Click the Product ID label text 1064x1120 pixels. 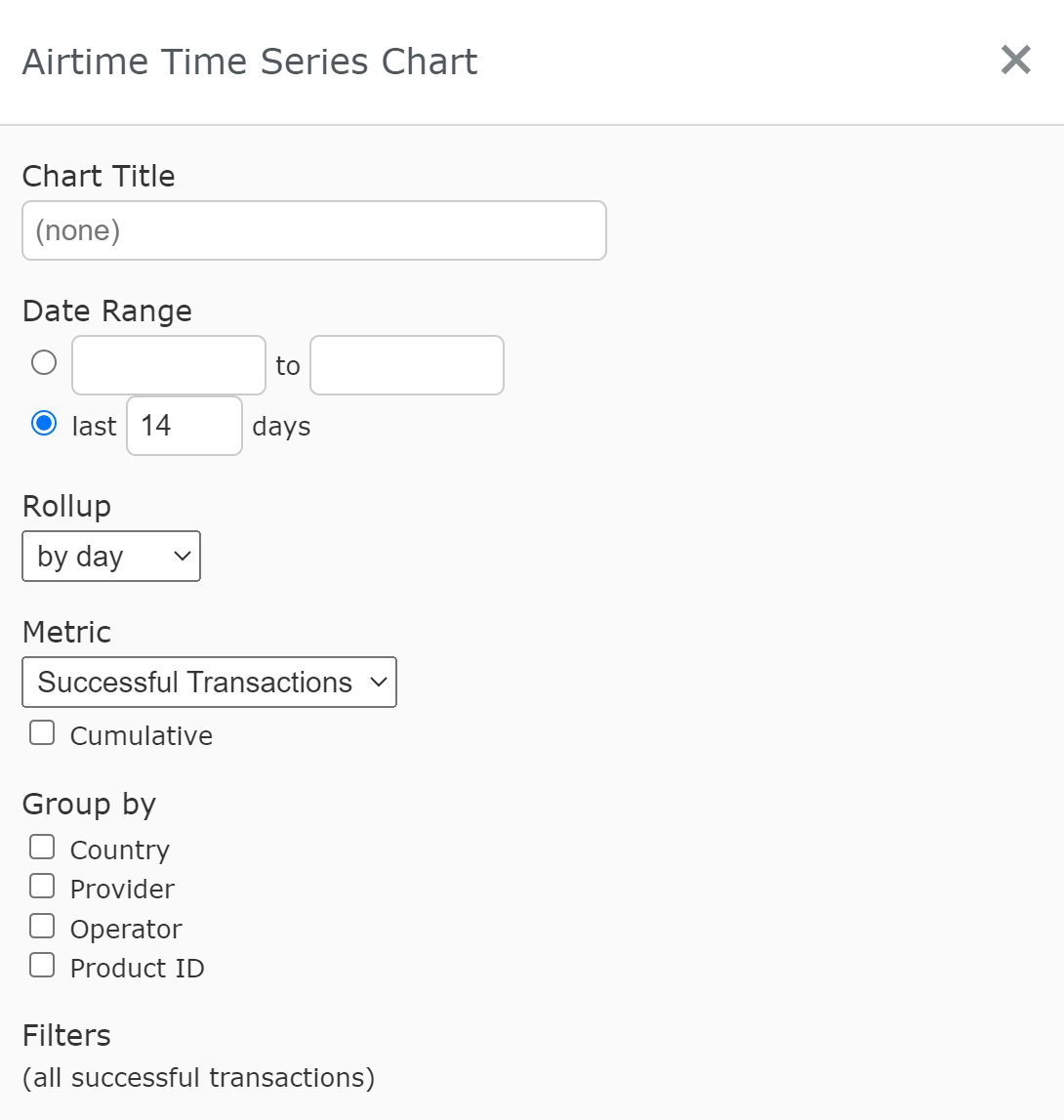click(x=137, y=969)
